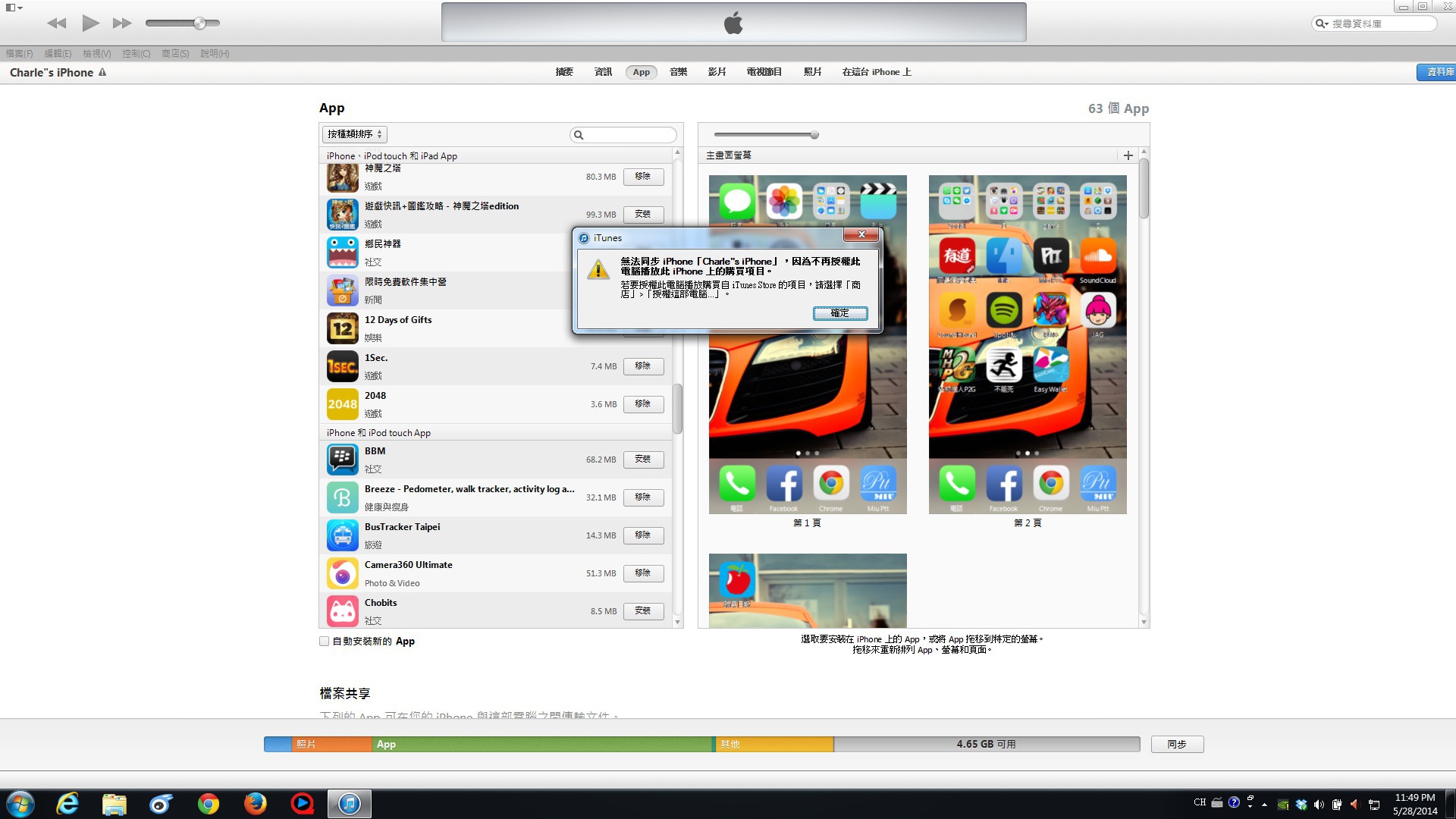Select the 第 1 頁 home screen thumbnail
The height and width of the screenshot is (819, 1456).
[808, 345]
